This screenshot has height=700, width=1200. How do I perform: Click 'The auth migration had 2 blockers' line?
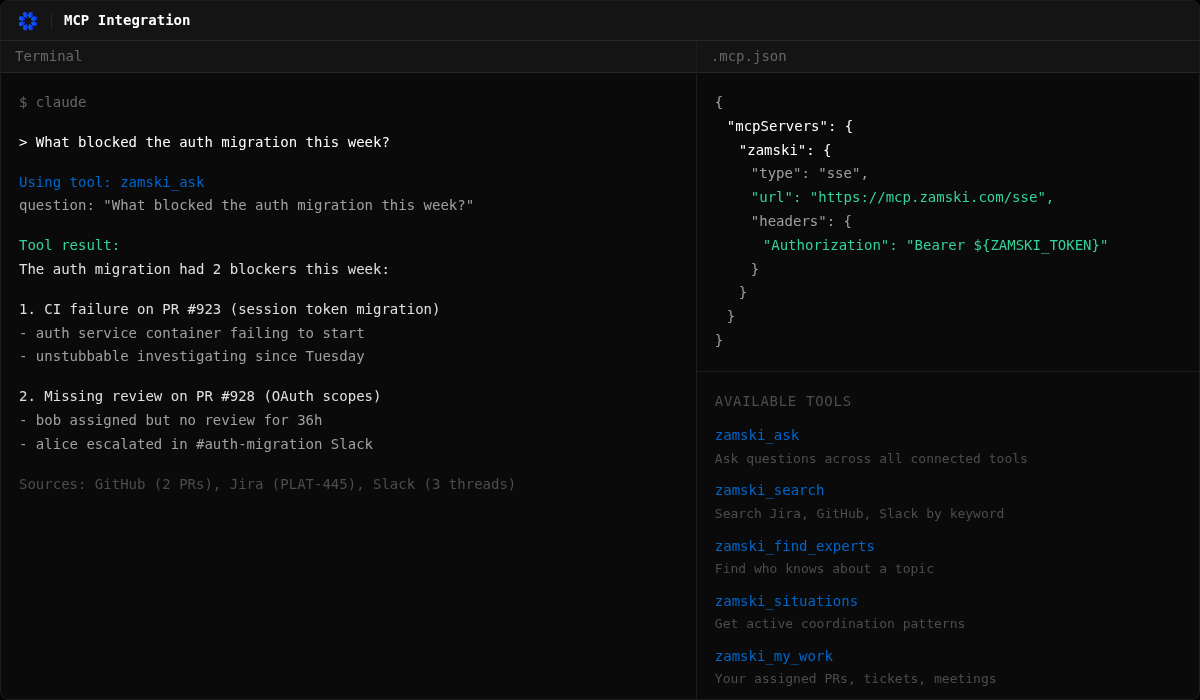(x=205, y=269)
